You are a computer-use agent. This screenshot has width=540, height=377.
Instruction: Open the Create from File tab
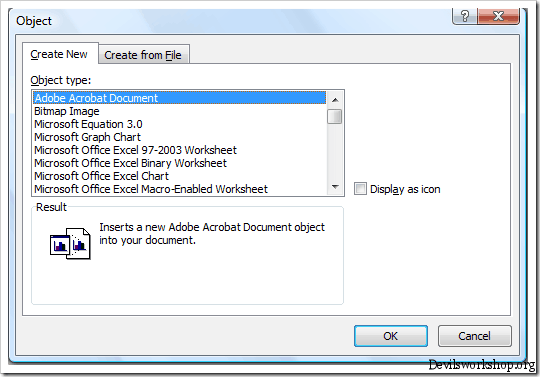pyautogui.click(x=143, y=55)
